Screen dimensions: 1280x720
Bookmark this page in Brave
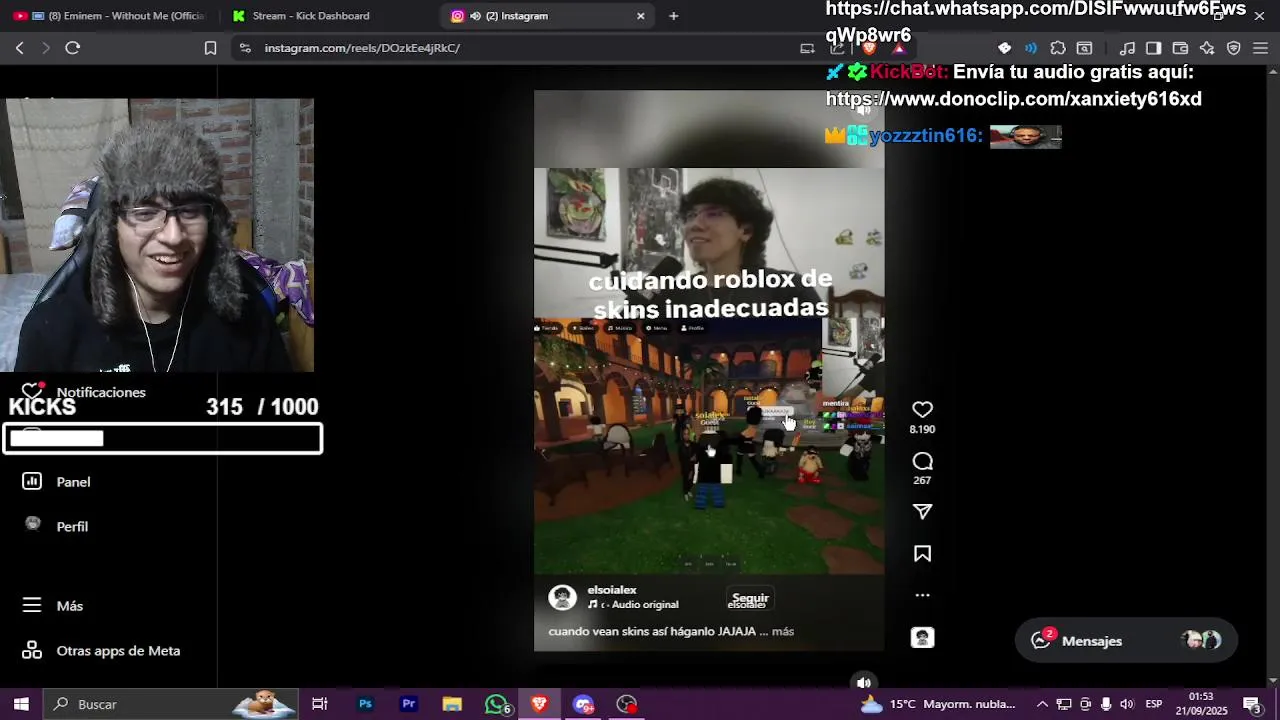pyautogui.click(x=210, y=48)
